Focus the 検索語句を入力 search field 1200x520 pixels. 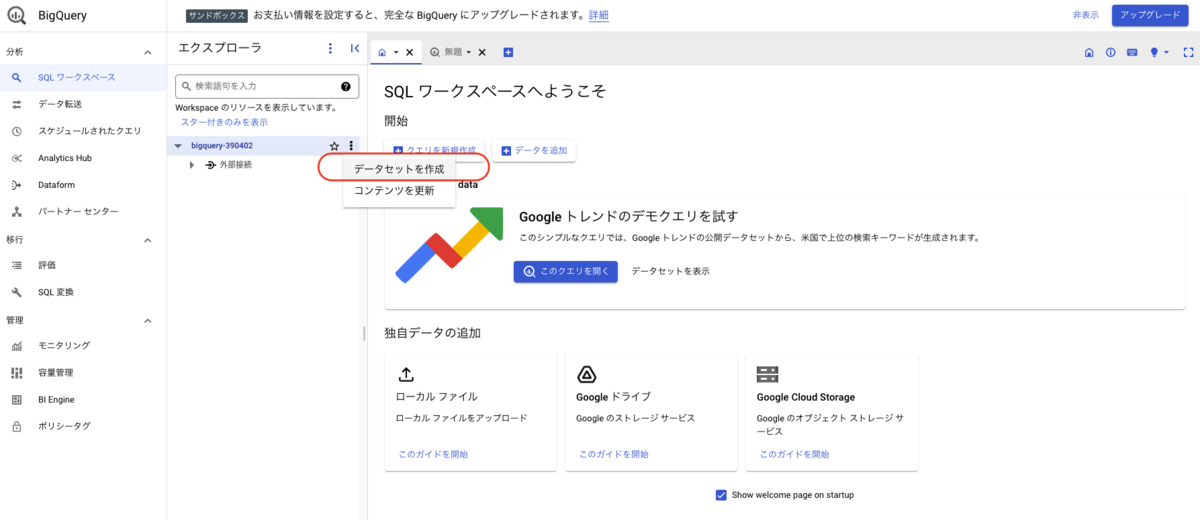click(x=267, y=87)
